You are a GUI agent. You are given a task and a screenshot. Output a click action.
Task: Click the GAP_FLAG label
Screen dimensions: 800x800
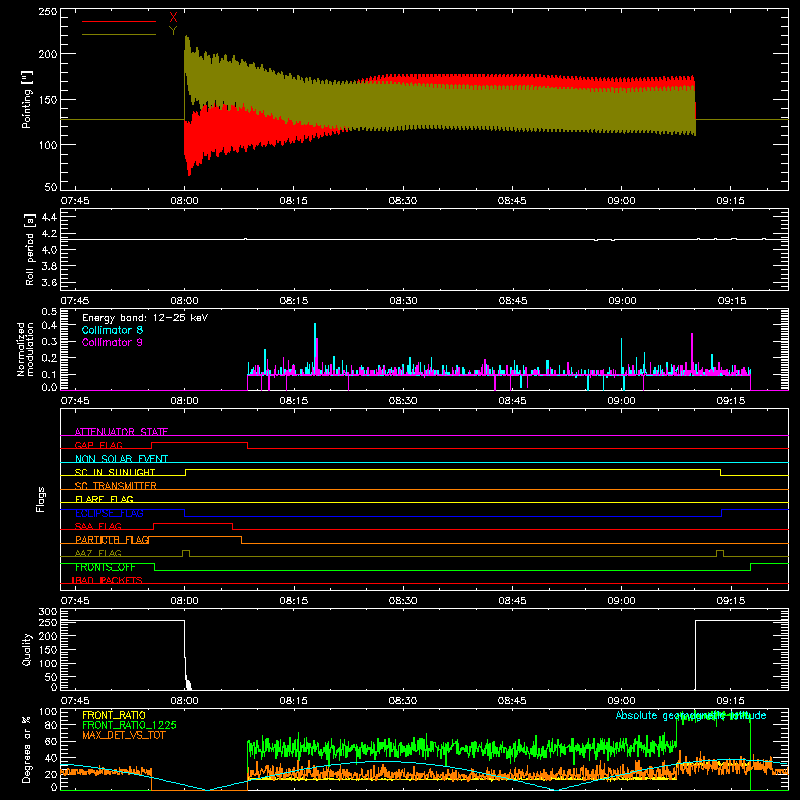[98, 445]
